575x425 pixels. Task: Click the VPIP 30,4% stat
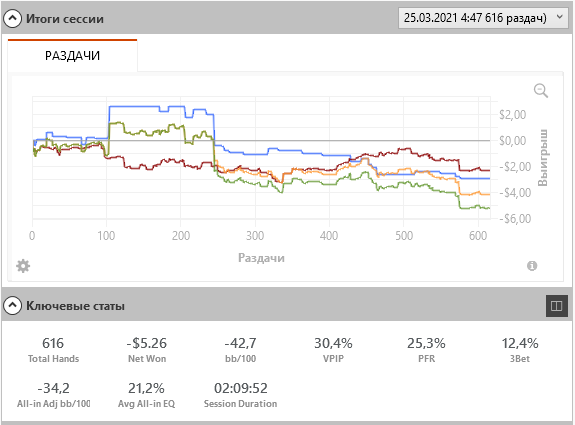click(x=333, y=349)
